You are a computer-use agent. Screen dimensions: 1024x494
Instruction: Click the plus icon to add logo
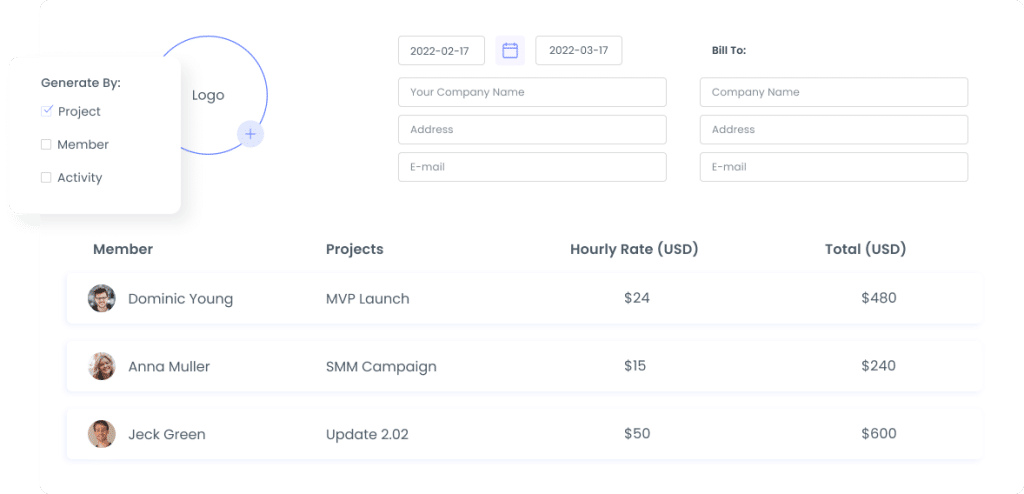[250, 134]
